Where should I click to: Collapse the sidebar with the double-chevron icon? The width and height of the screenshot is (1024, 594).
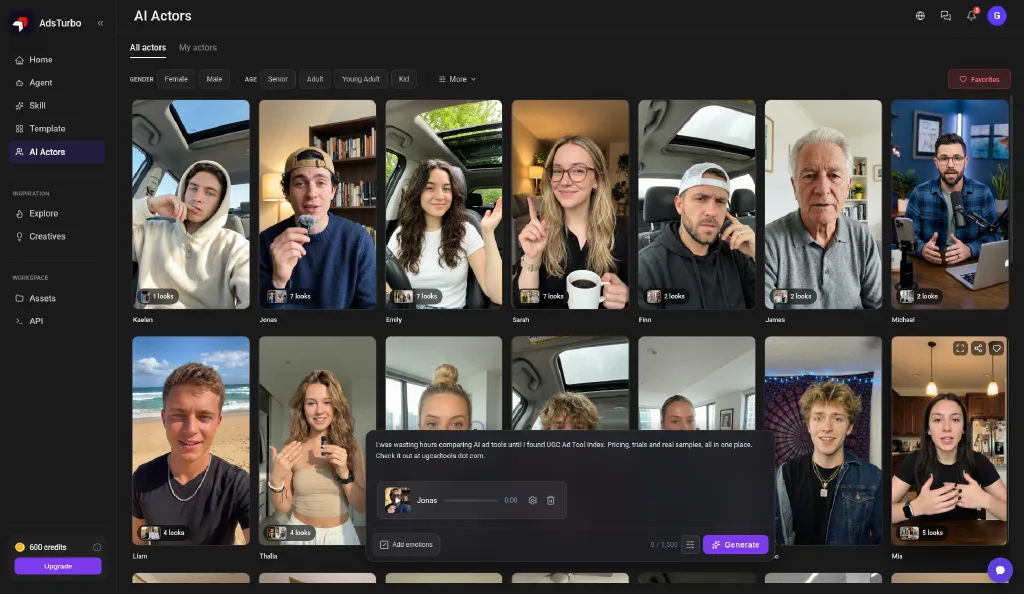click(101, 23)
